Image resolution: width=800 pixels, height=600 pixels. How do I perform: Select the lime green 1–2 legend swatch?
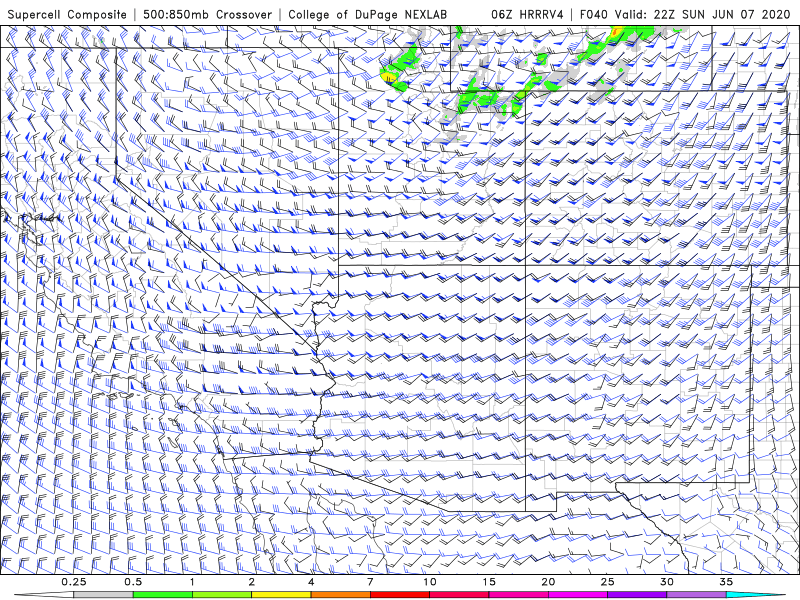tap(221, 595)
